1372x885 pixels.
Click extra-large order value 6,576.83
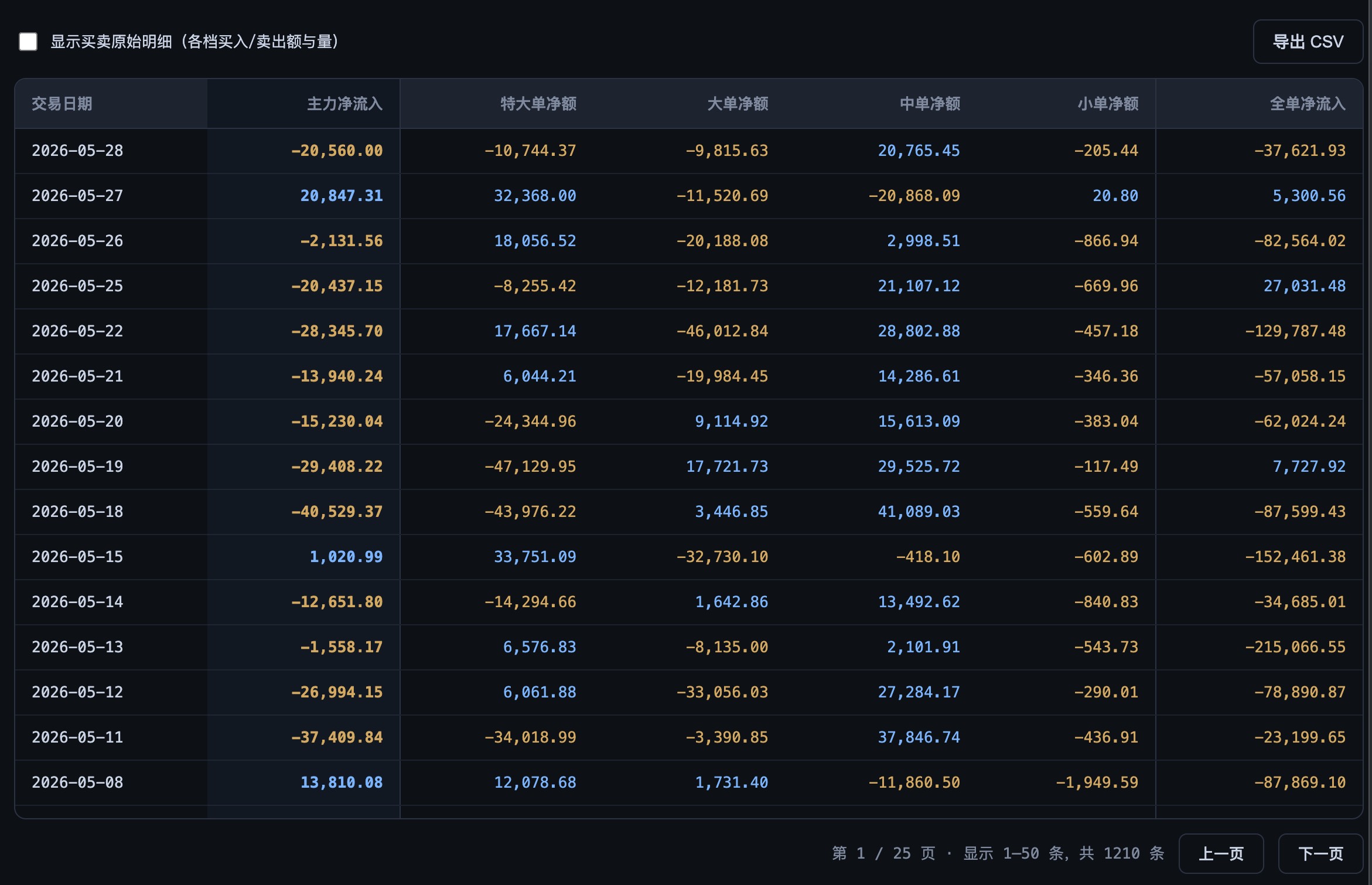[540, 647]
